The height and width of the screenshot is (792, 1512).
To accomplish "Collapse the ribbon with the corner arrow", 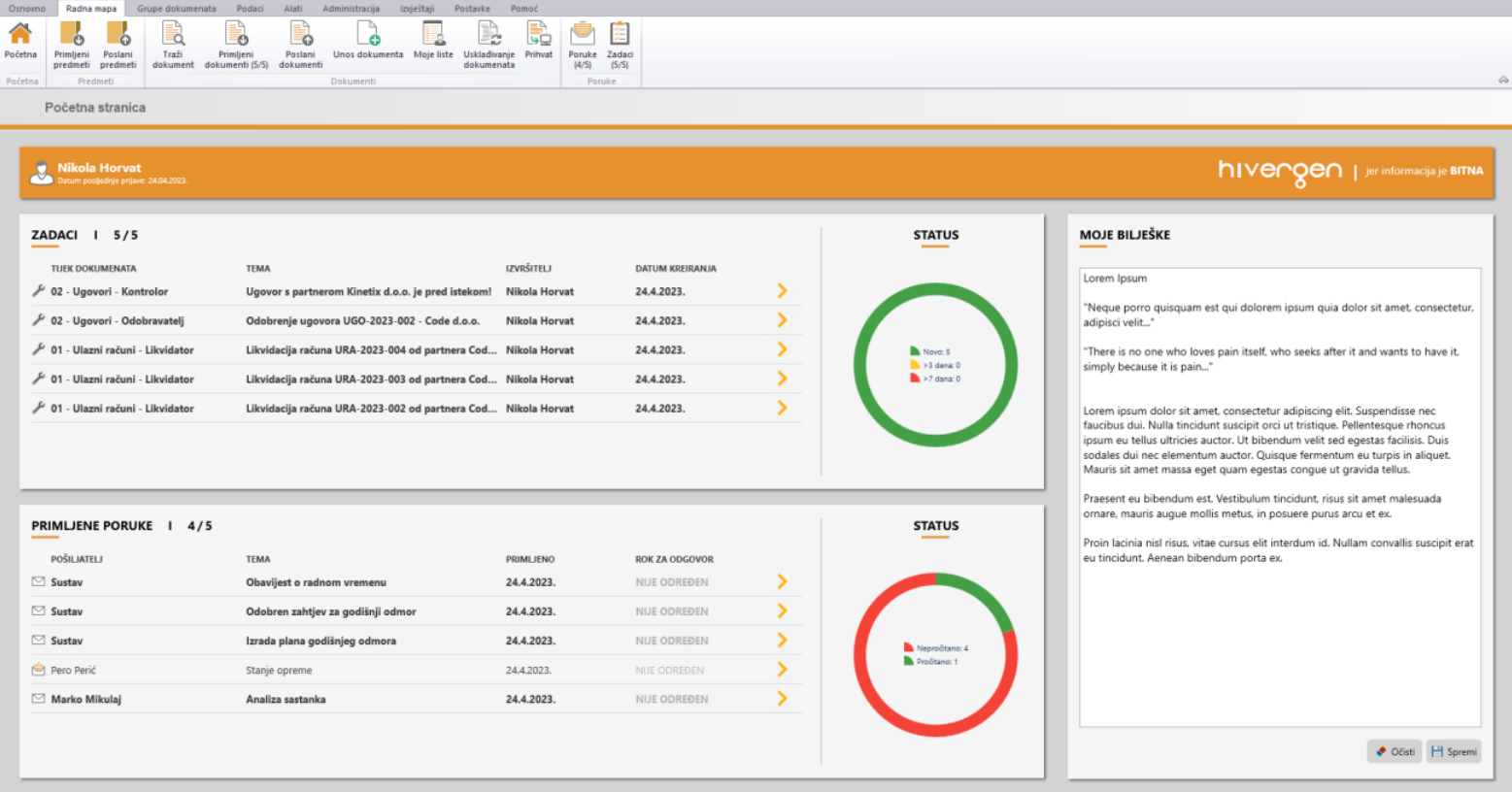I will click(x=1503, y=81).
